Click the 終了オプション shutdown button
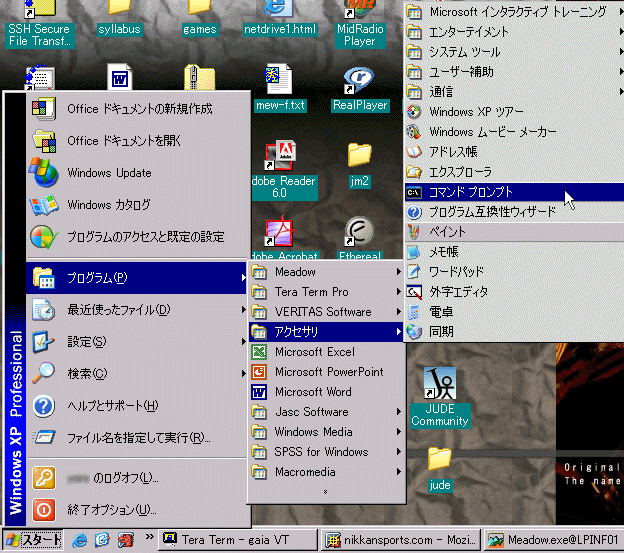624x553 pixels. 110,510
